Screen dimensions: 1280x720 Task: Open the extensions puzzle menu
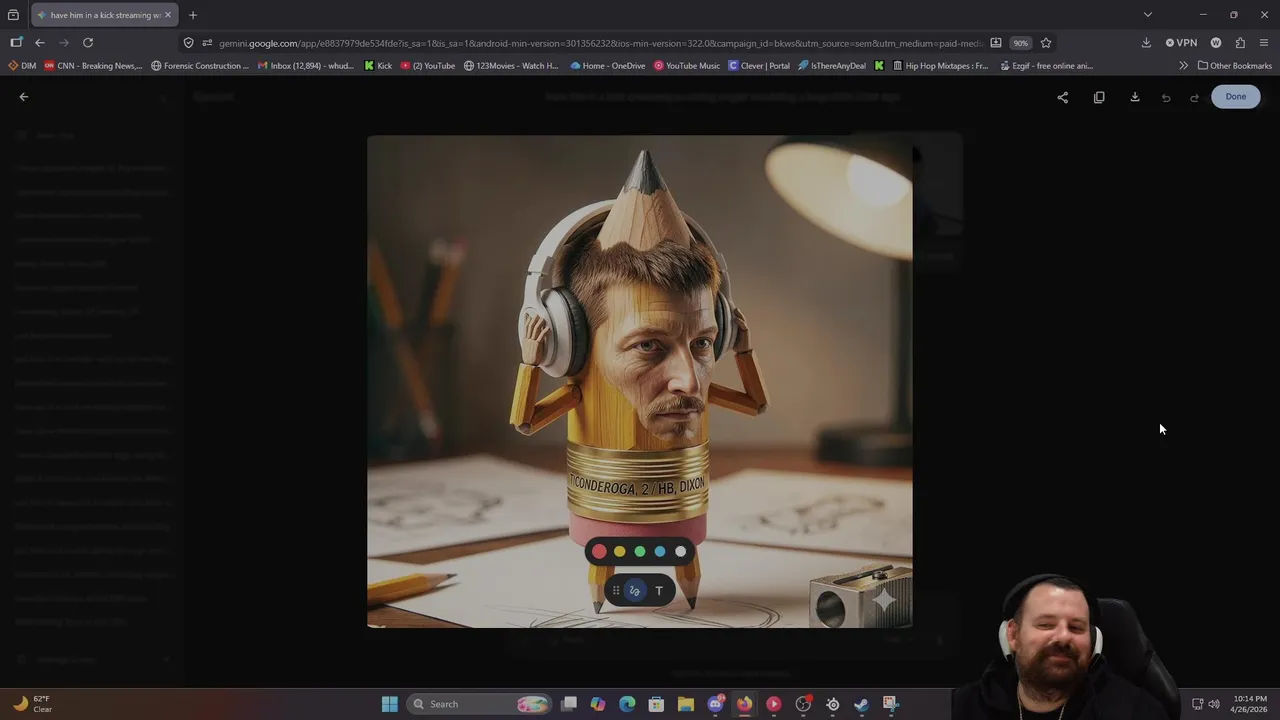(x=1240, y=43)
